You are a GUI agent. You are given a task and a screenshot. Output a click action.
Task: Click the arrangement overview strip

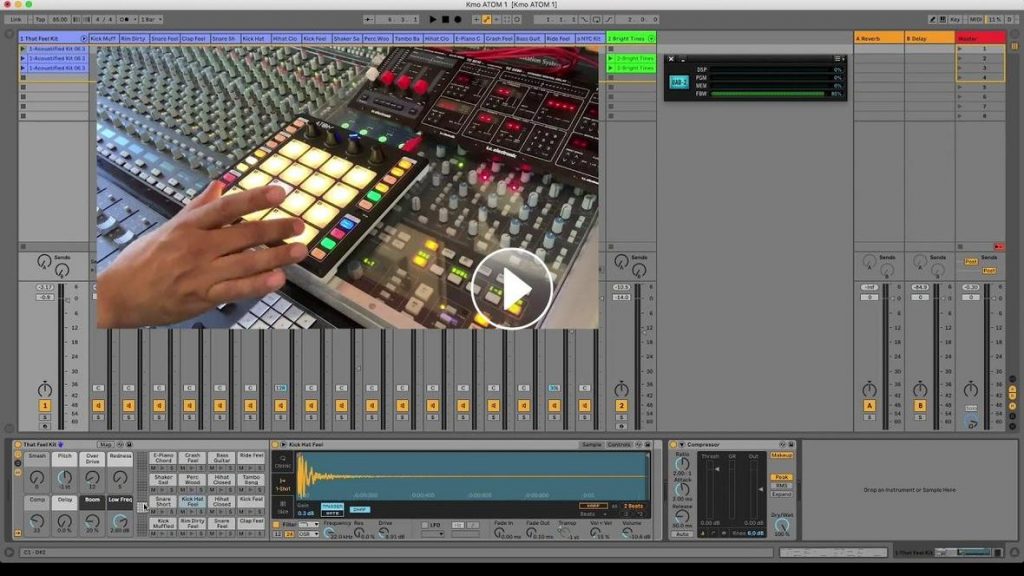(833, 552)
